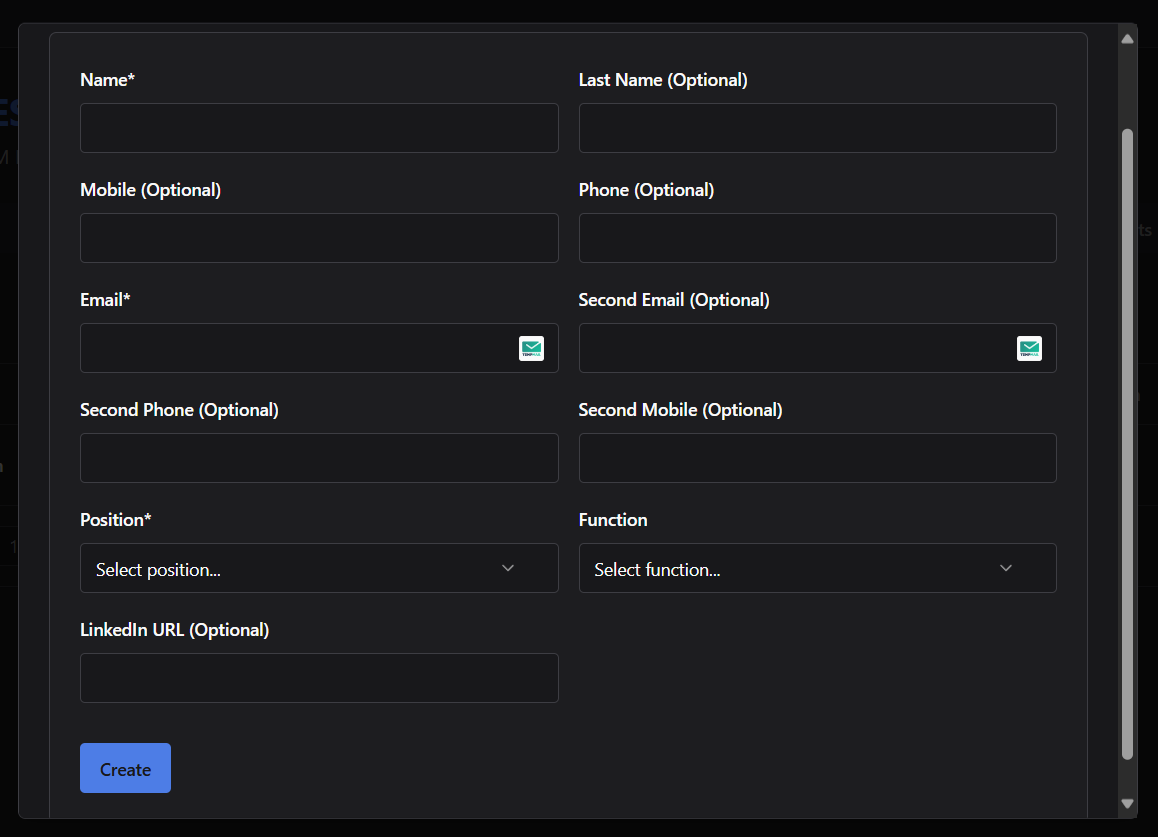Click inside the Email text field
Screen dimensions: 1158x837
295,348
